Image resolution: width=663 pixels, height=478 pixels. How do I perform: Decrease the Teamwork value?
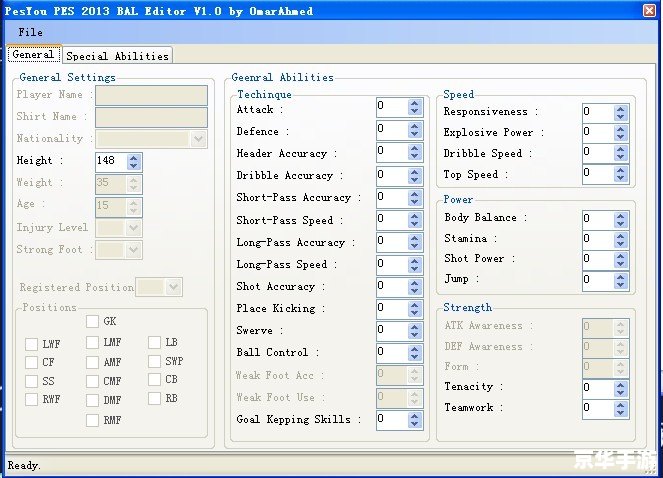click(620, 413)
